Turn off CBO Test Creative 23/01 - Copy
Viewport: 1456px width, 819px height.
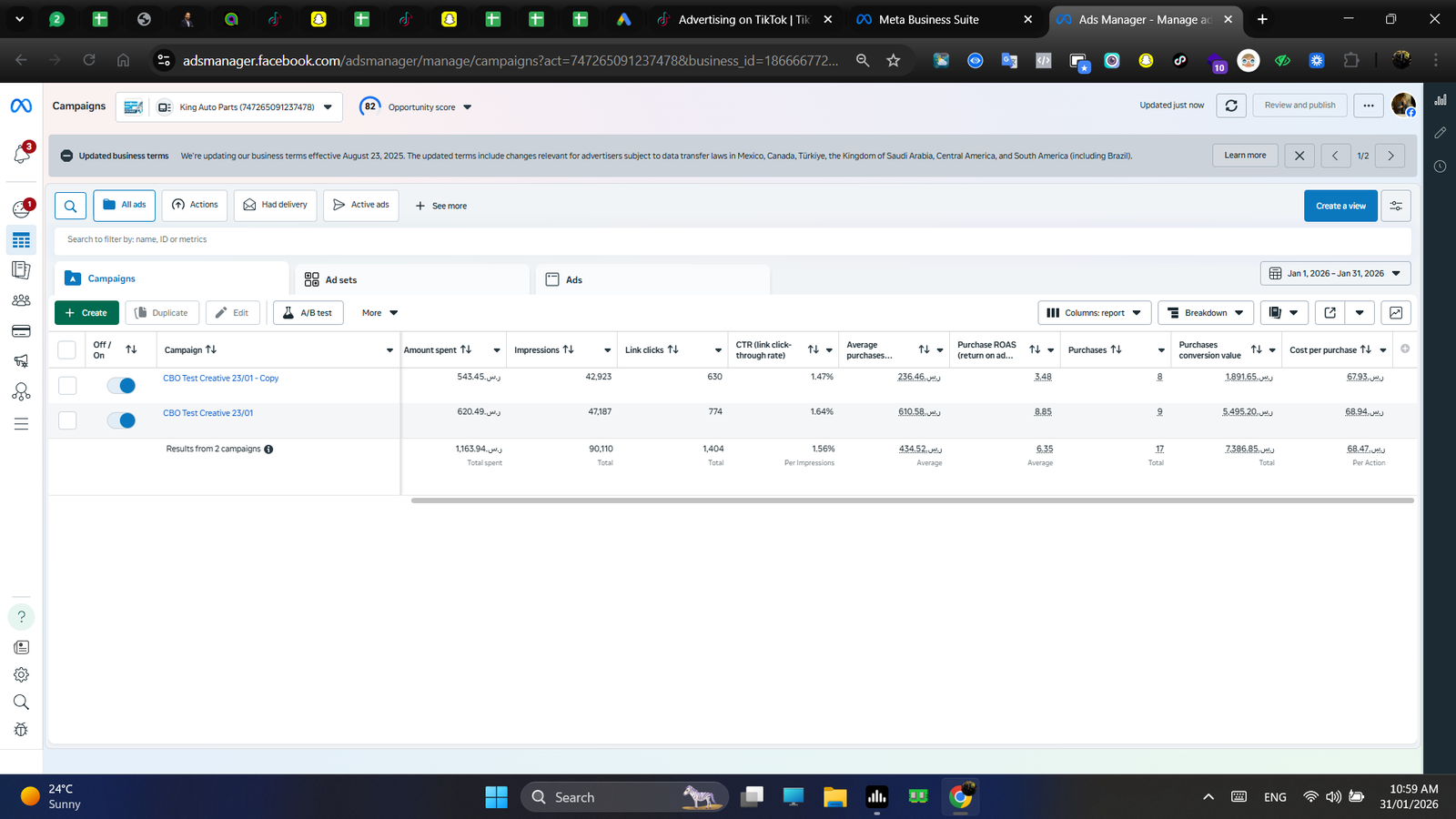(x=121, y=386)
